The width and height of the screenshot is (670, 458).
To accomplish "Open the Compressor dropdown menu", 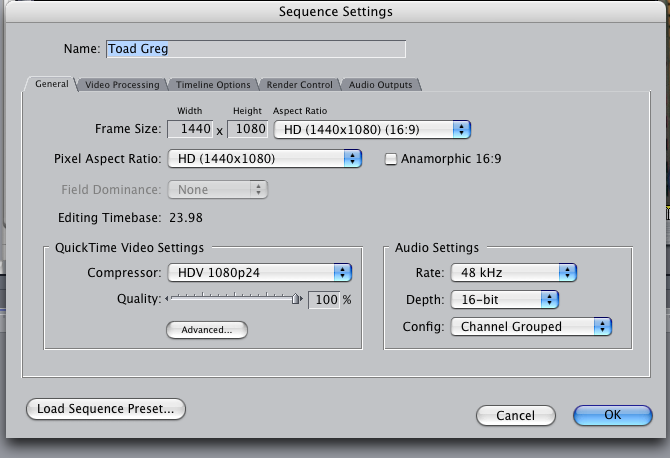I will 258,272.
